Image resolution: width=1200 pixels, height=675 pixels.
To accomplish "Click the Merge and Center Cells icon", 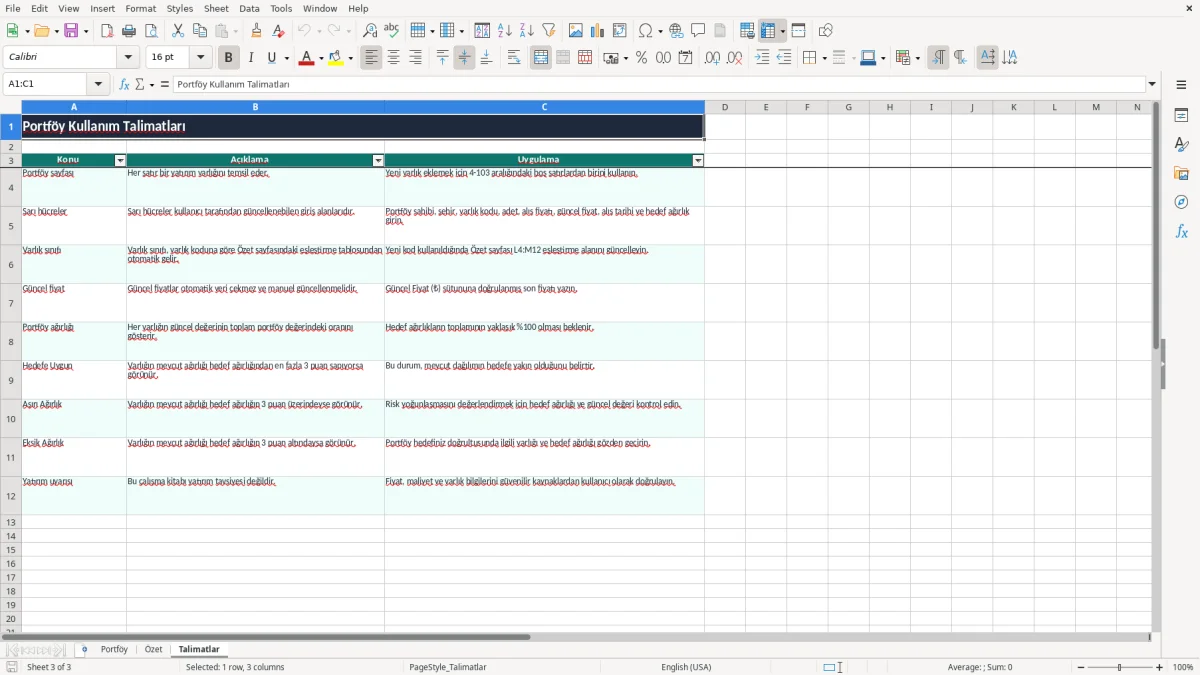I will click(x=541, y=58).
